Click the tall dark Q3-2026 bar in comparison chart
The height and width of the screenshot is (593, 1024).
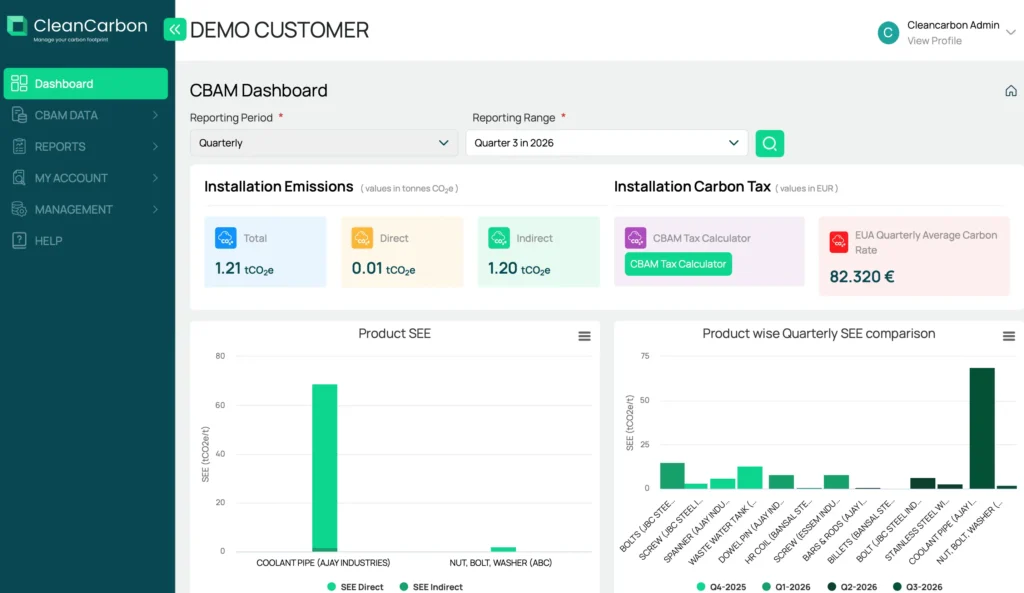(x=982, y=428)
